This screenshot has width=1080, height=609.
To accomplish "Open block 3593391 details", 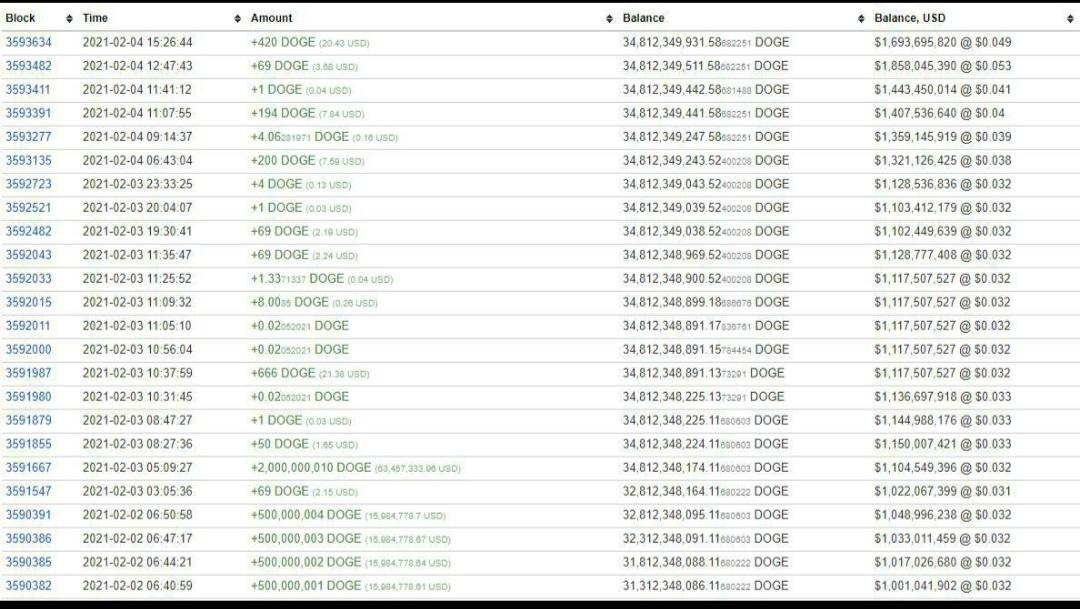I will 28,113.
